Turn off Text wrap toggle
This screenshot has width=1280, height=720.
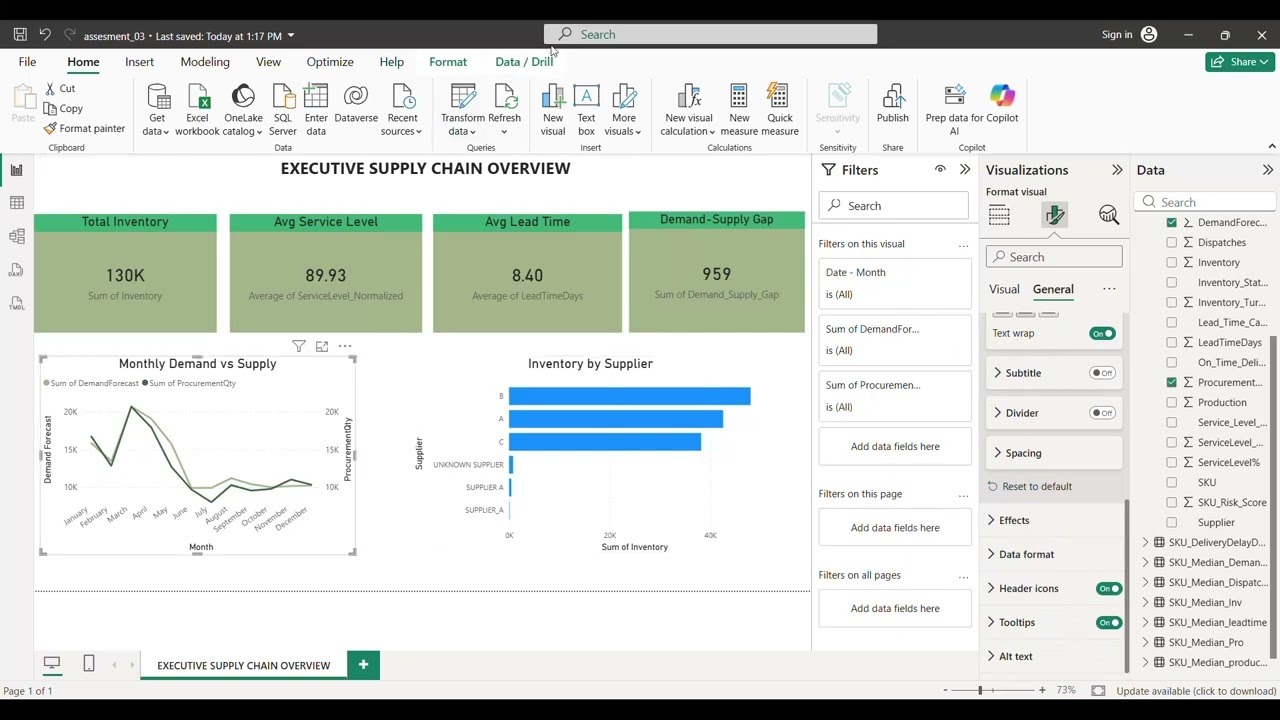pyautogui.click(x=1102, y=333)
